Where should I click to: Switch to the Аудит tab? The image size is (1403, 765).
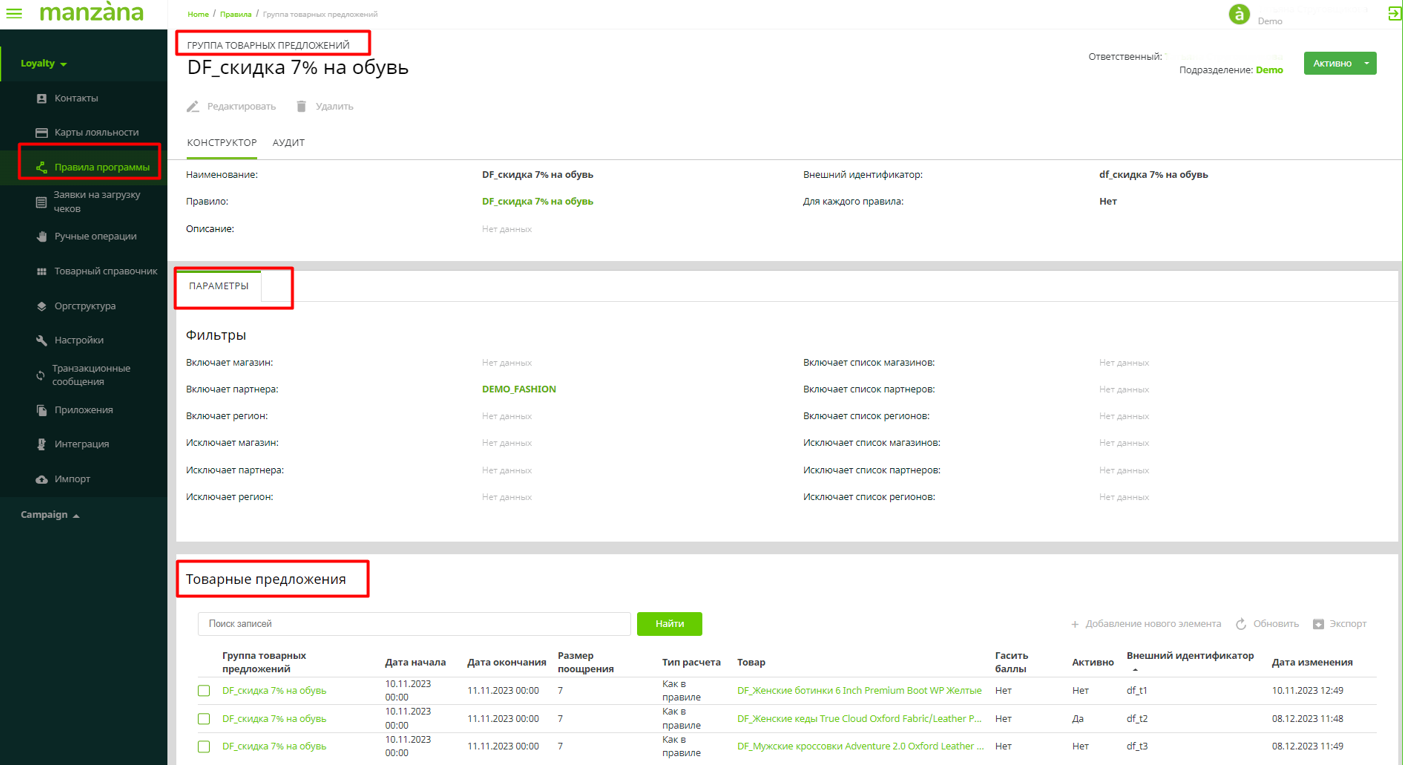pos(288,143)
